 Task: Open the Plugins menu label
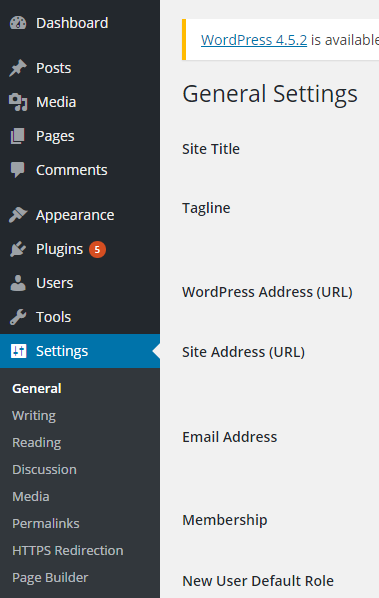coord(59,249)
